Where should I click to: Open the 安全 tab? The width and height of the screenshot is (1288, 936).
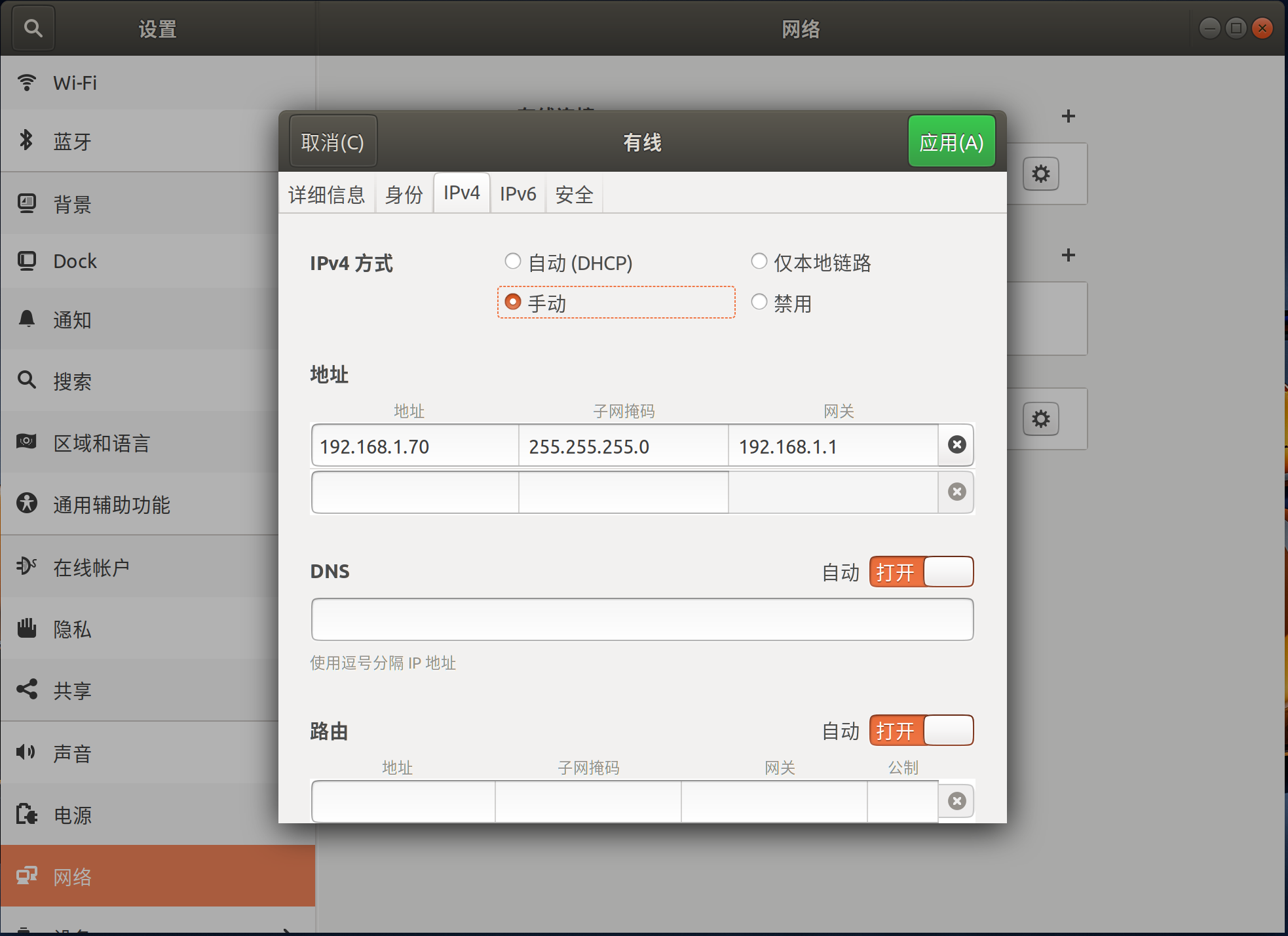pyautogui.click(x=573, y=193)
